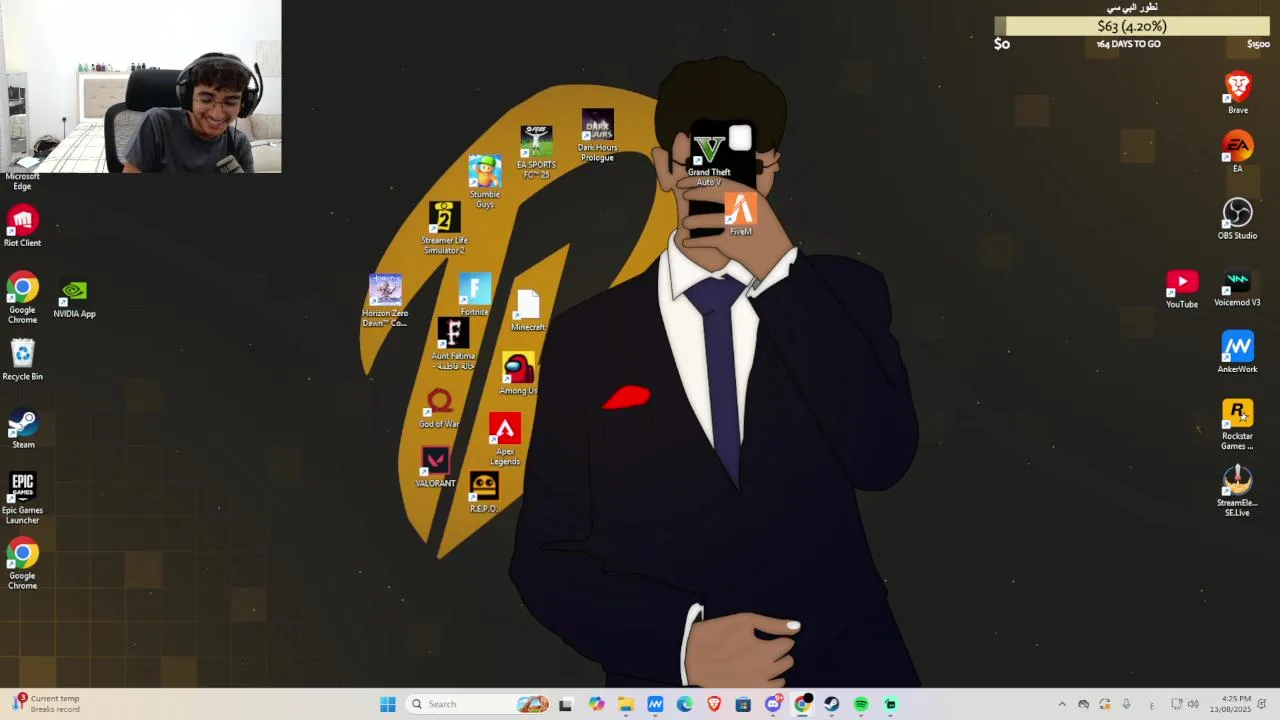Launch the Voicemod V3 shortcut
This screenshot has width=1280, height=720.
click(x=1238, y=288)
